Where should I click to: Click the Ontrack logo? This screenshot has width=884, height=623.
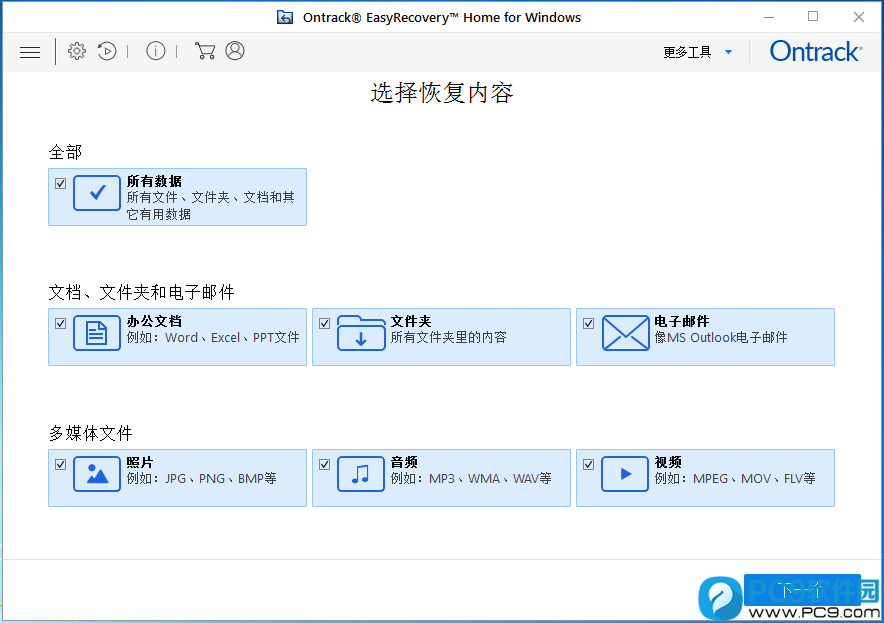click(816, 51)
